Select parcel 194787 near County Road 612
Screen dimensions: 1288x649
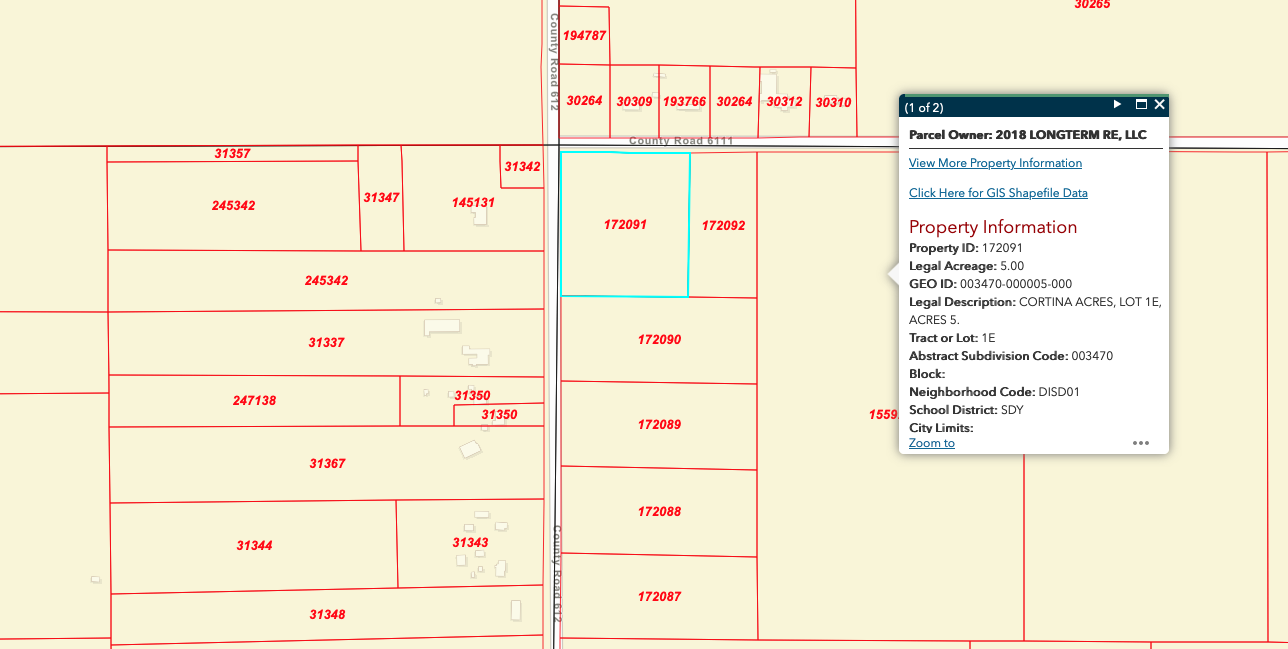[584, 36]
